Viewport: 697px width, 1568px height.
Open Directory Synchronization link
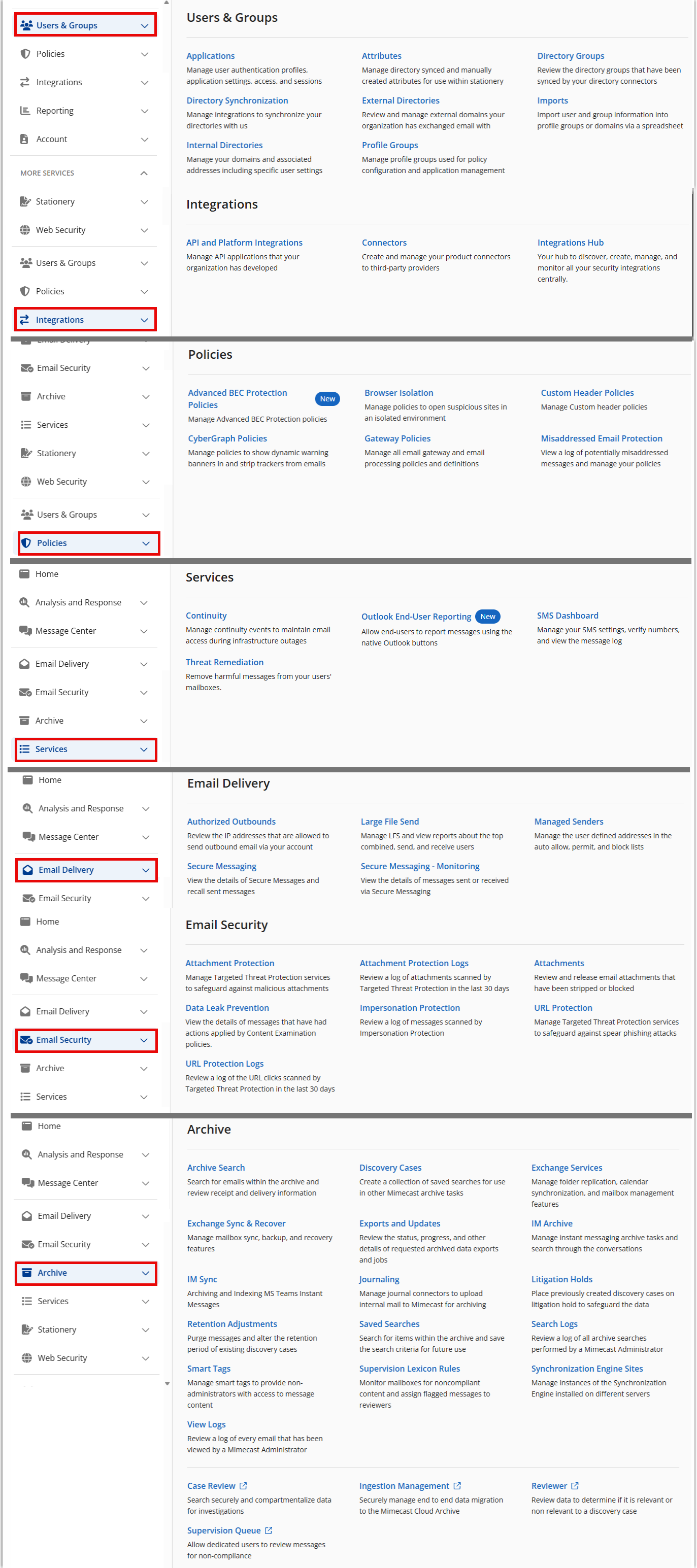click(238, 100)
